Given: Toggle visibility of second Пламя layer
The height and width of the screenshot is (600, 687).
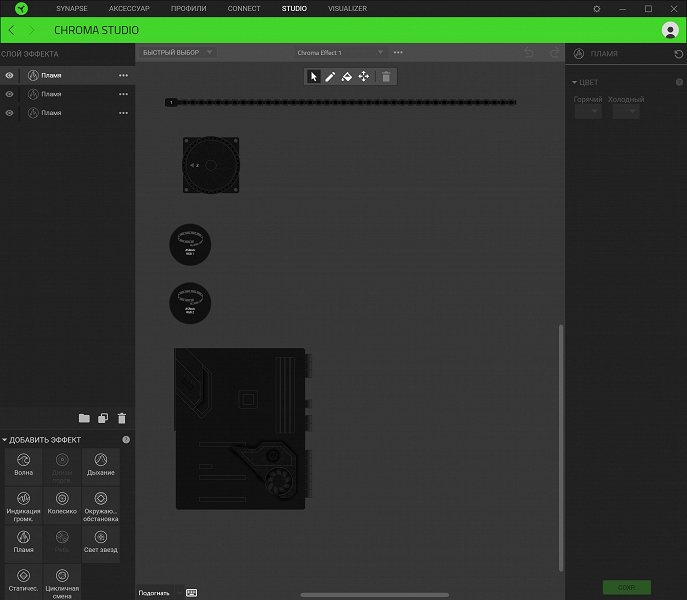Looking at the screenshot, I should [9, 94].
